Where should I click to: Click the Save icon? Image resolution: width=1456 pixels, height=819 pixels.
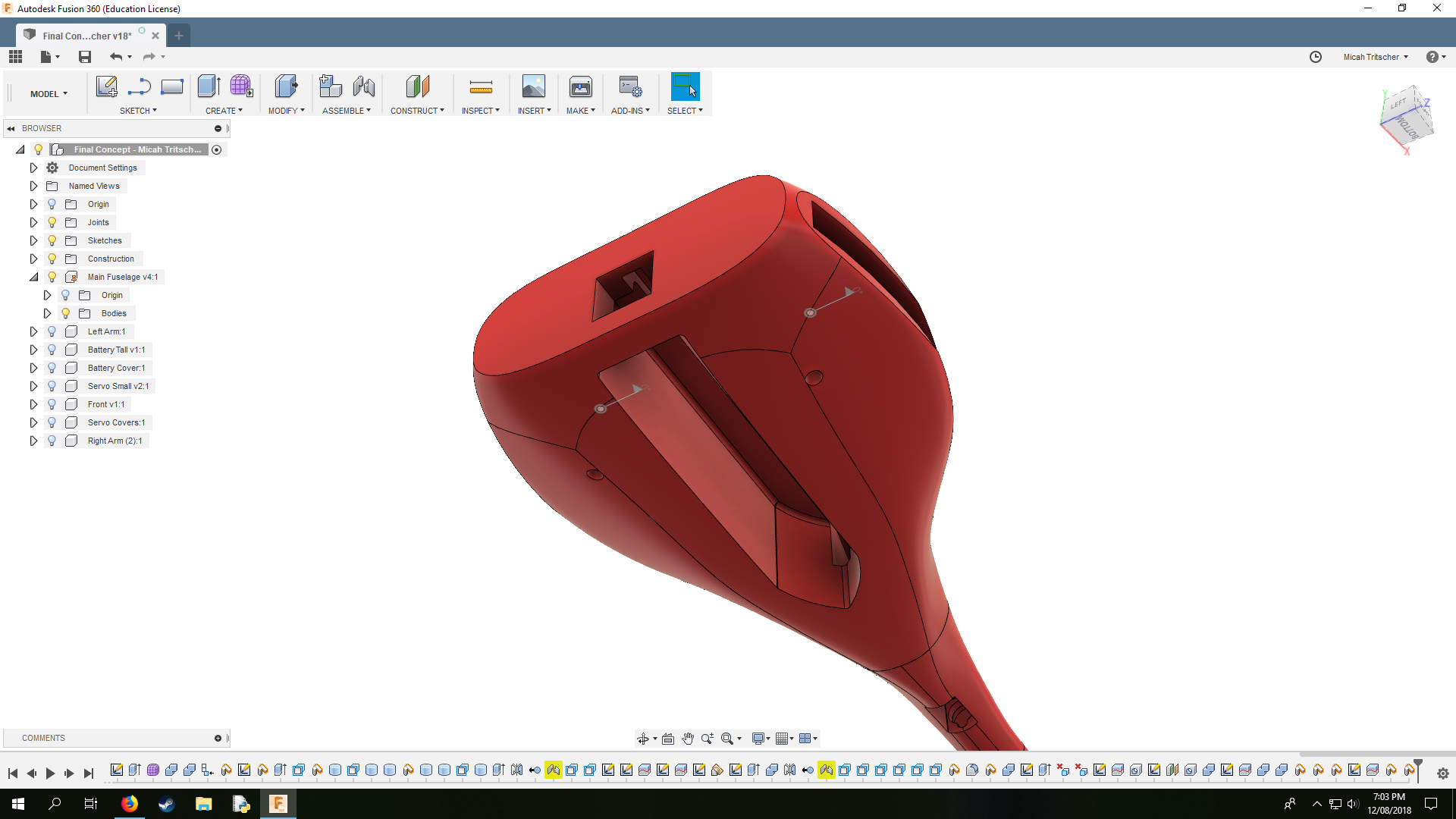click(85, 57)
